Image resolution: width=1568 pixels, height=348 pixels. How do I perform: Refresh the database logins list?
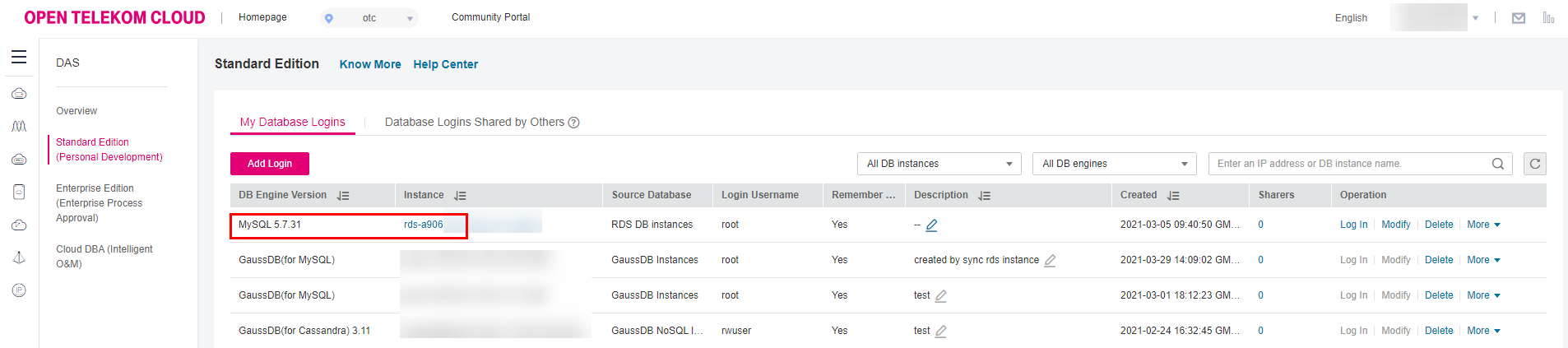point(1535,164)
